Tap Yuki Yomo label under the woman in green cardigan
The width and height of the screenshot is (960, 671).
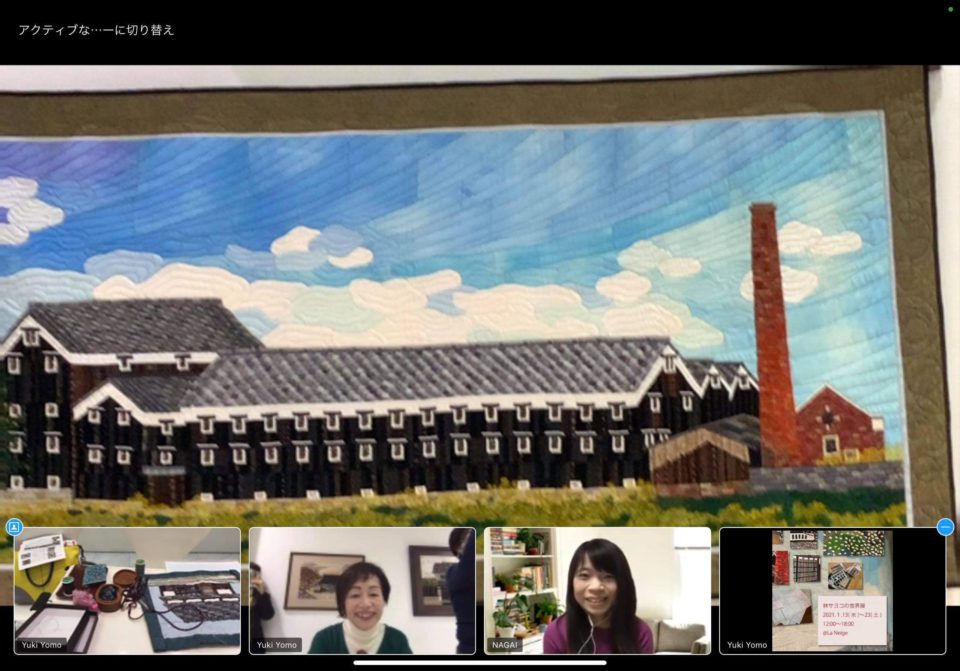click(277, 645)
